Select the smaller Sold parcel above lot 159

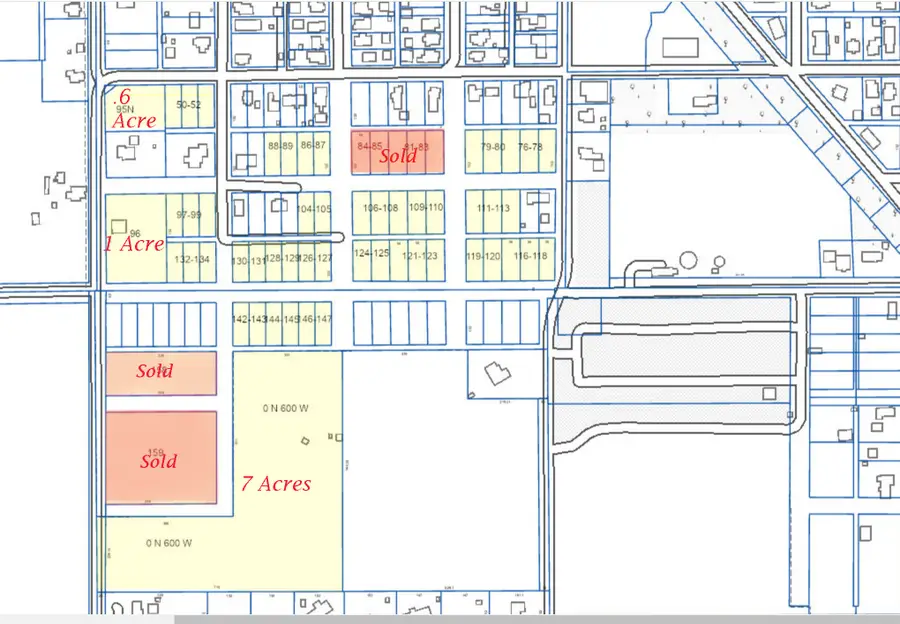click(158, 371)
